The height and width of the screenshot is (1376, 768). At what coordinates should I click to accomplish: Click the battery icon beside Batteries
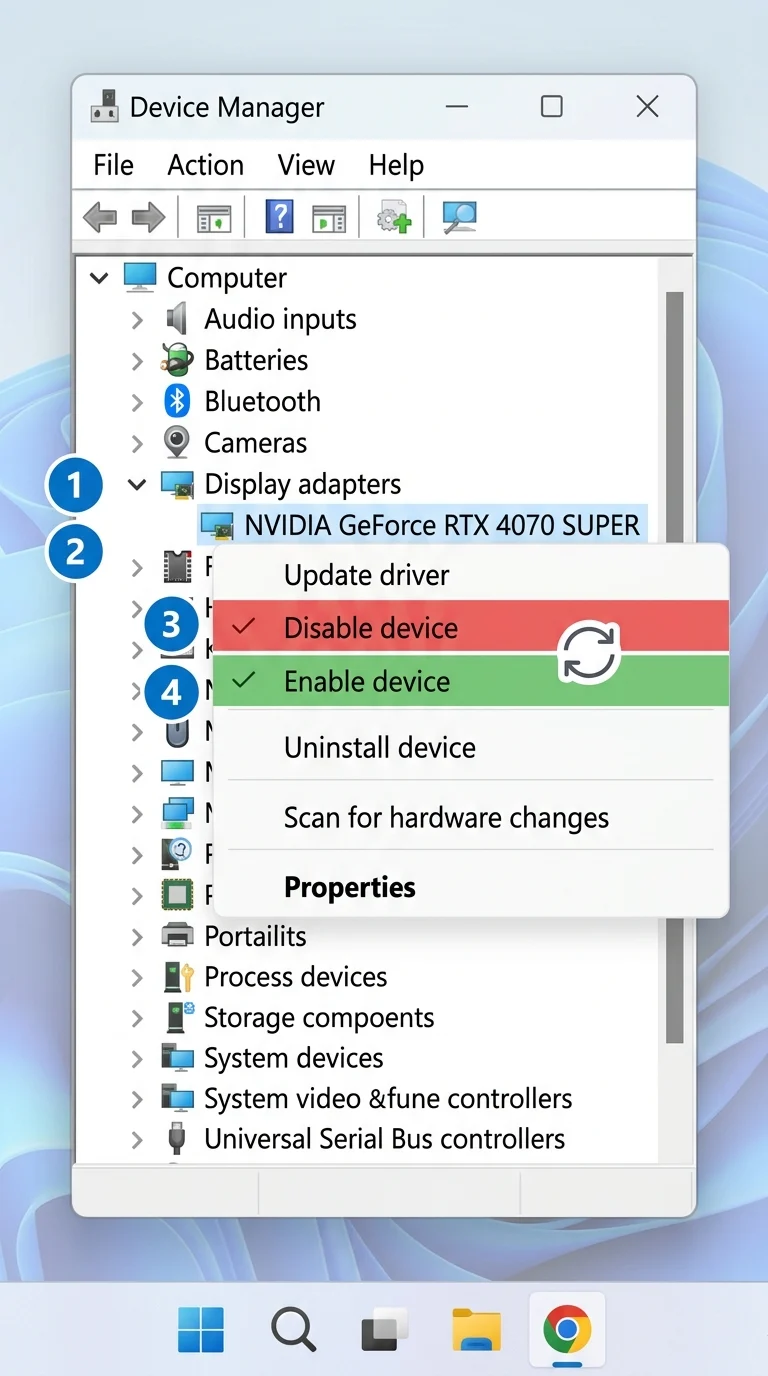[177, 360]
